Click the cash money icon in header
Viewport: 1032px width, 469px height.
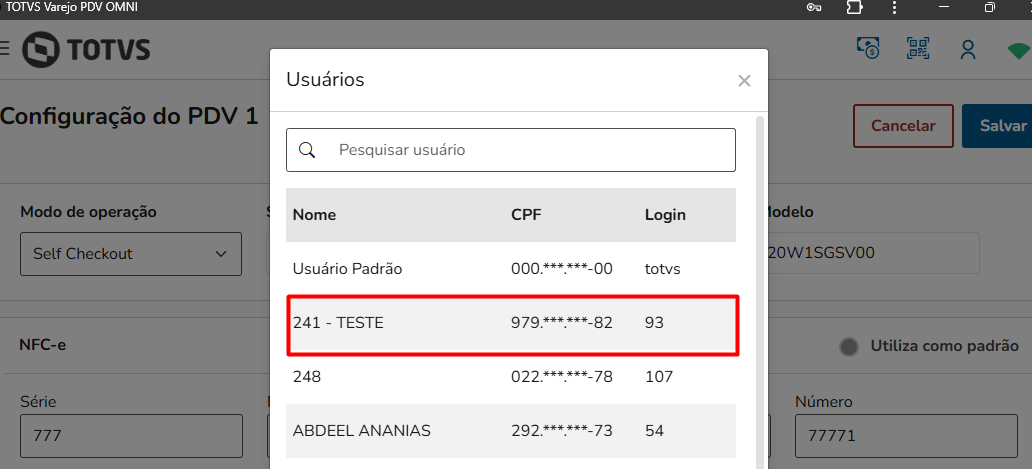[x=868, y=48]
